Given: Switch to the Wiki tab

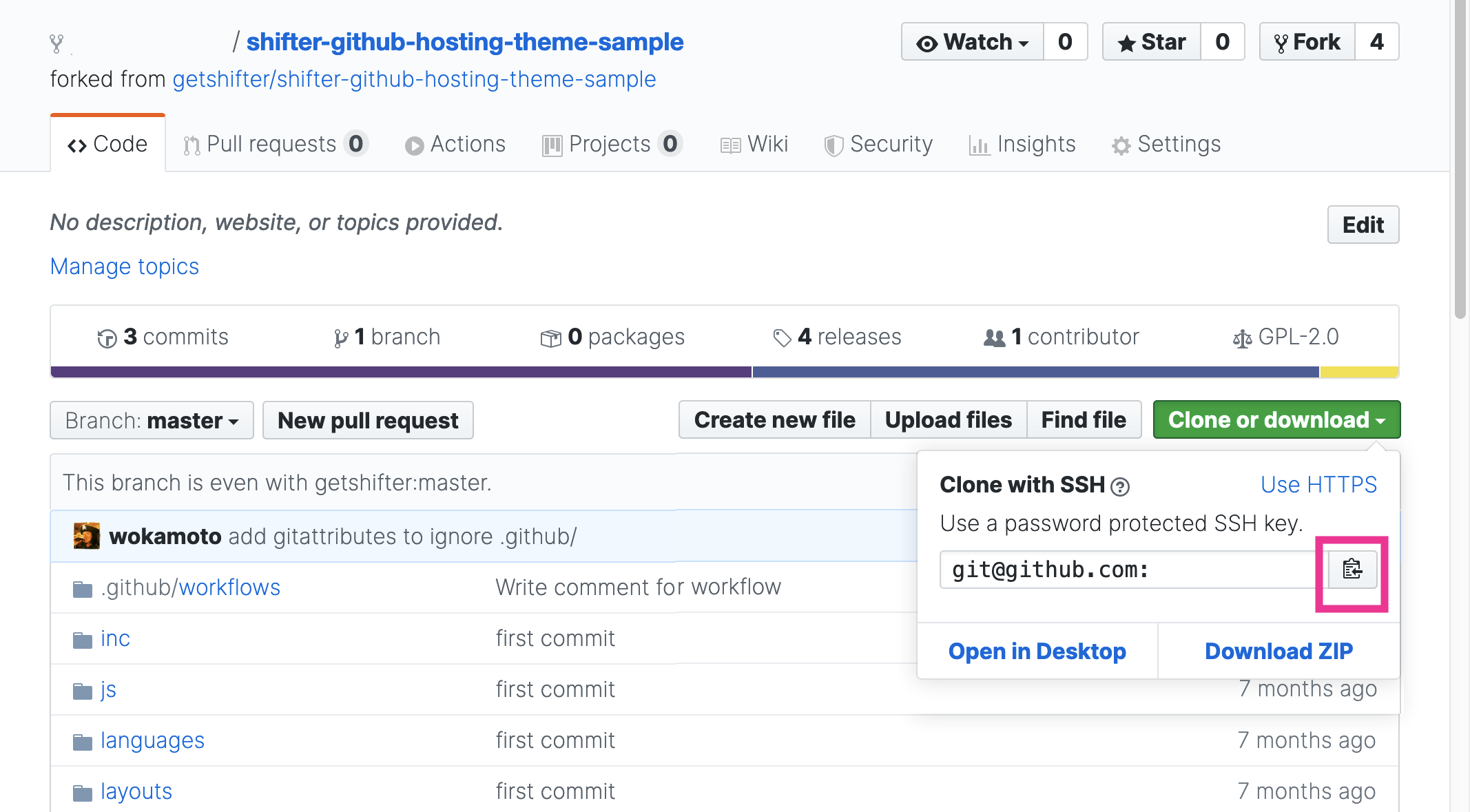Looking at the screenshot, I should click(x=754, y=144).
